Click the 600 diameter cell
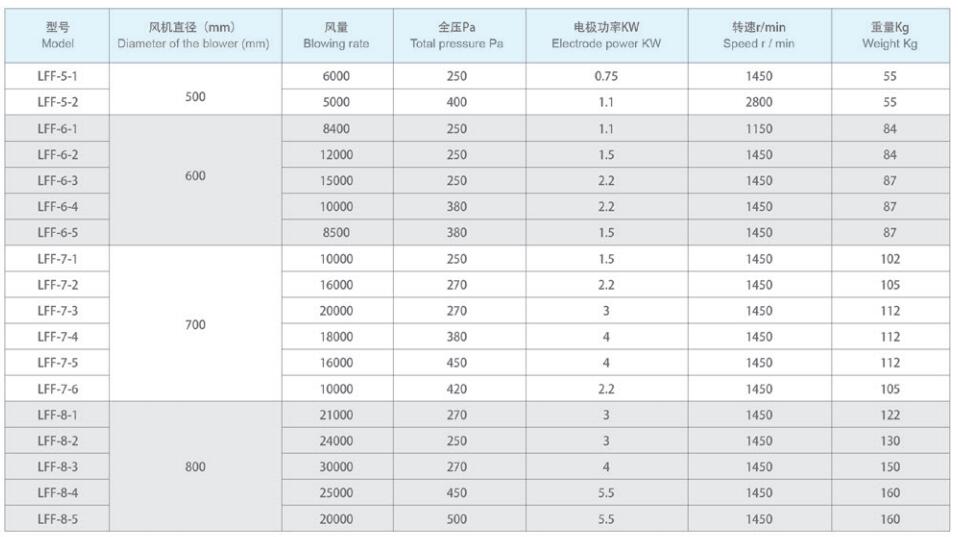958x537 pixels. click(x=195, y=176)
